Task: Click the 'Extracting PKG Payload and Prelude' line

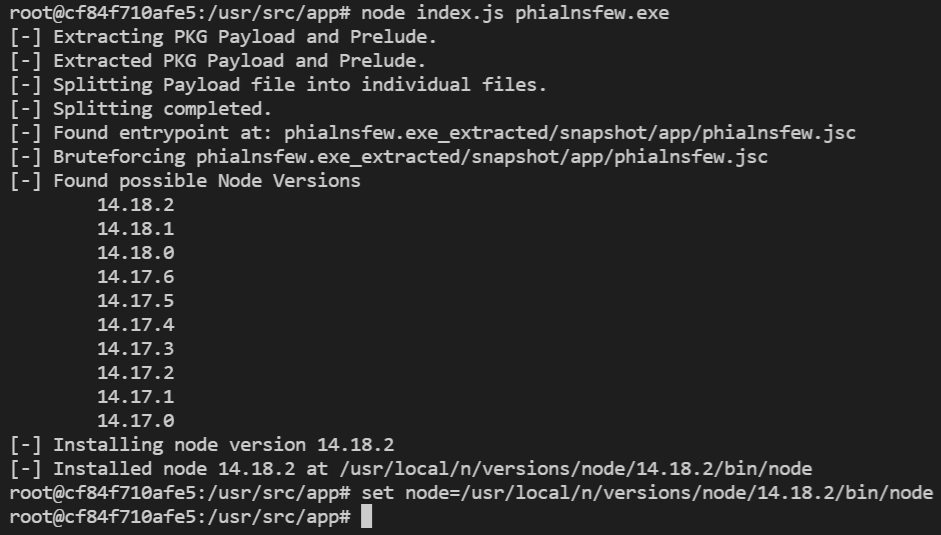Action: click(x=223, y=37)
